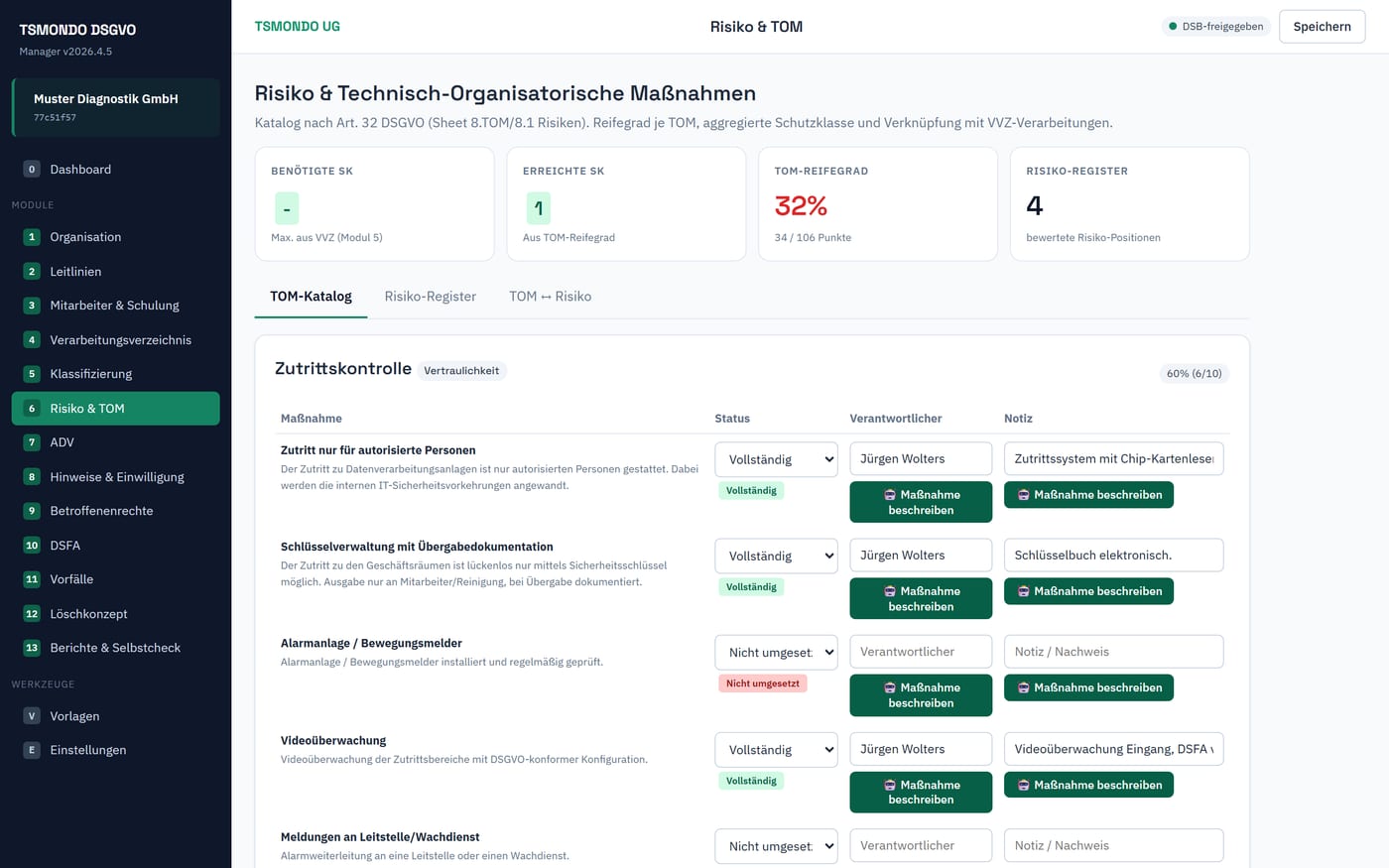The height and width of the screenshot is (868, 1389).
Task: Open the Organisation module
Action: coord(115,237)
